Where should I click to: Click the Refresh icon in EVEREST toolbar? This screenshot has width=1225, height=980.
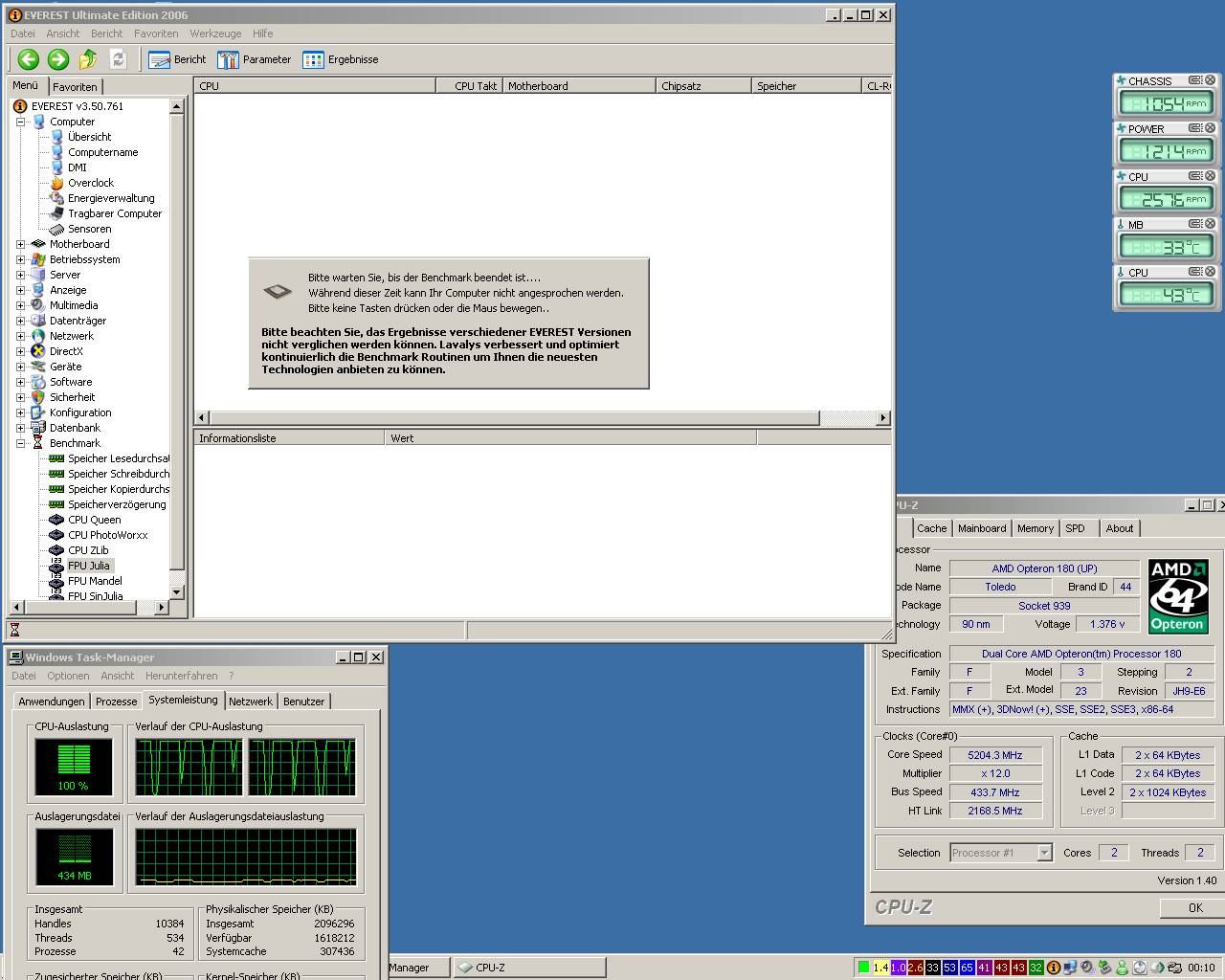tap(118, 59)
